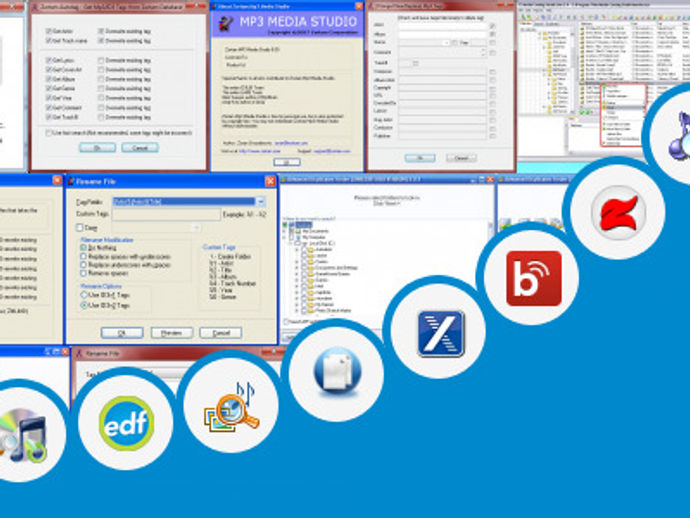The height and width of the screenshot is (518, 690).
Task: Click Cancel in the tag editor dialog
Action: coord(461,158)
